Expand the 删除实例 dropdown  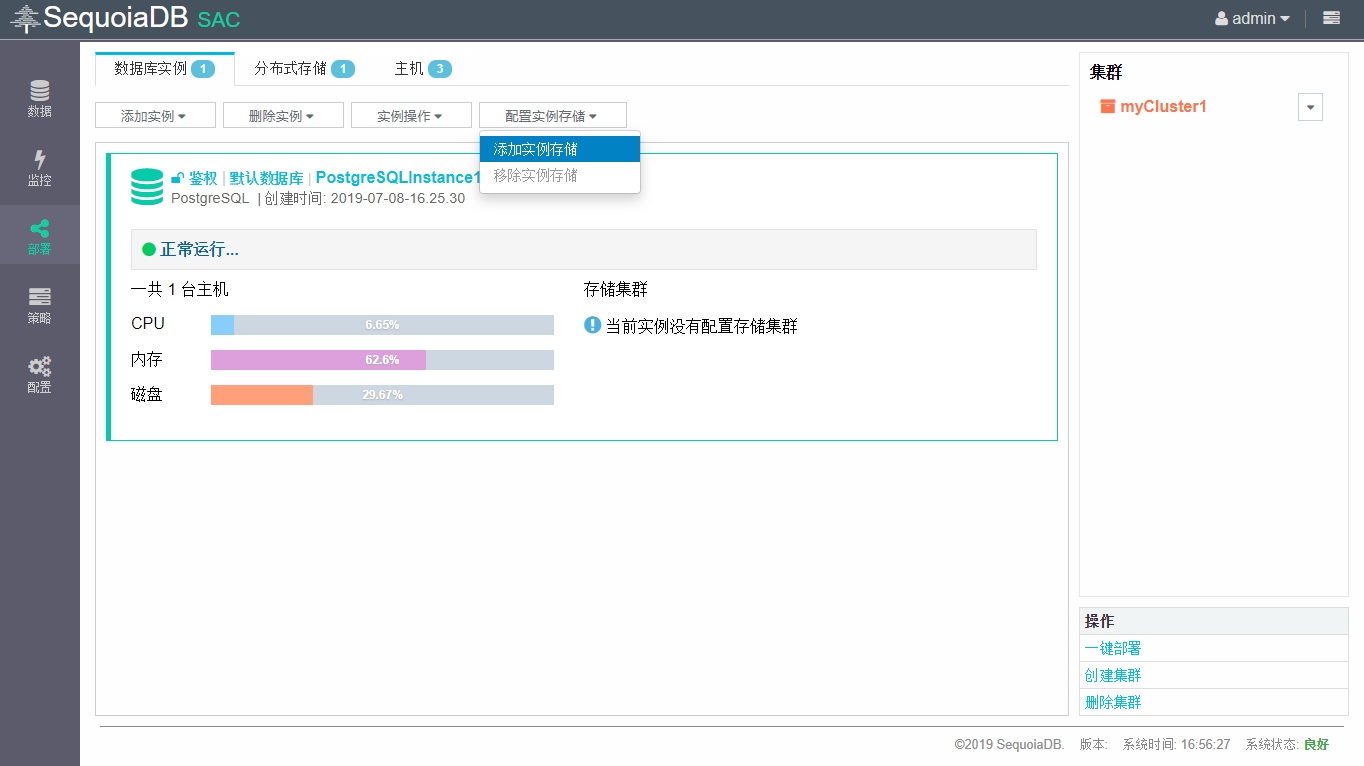click(282, 116)
